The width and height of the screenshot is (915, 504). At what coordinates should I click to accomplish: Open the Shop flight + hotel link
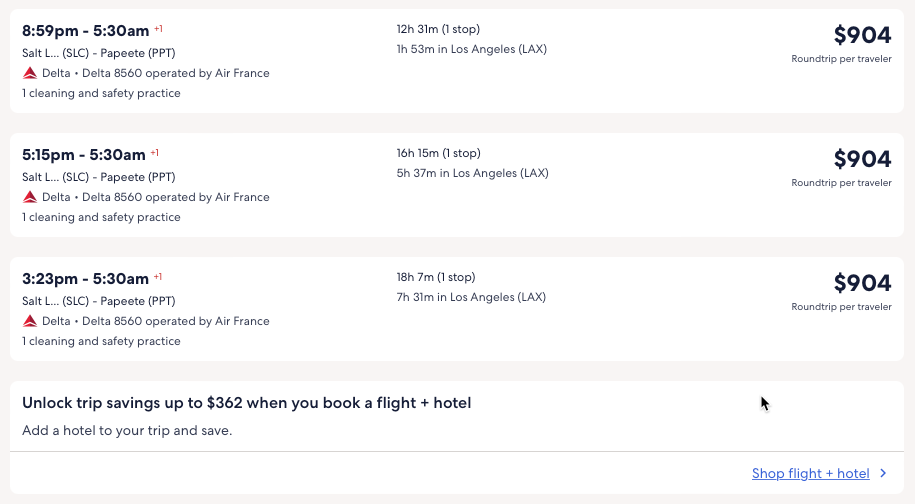pyautogui.click(x=810, y=474)
